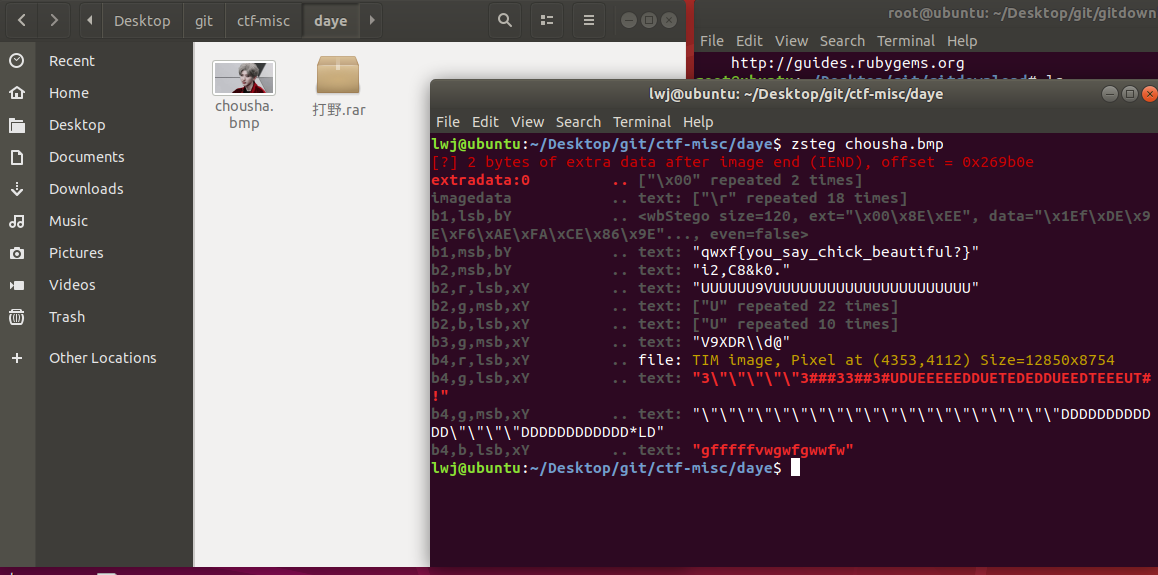Image resolution: width=1158 pixels, height=575 pixels.
Task: Click Music note icon in sidebar
Action: (x=16, y=221)
